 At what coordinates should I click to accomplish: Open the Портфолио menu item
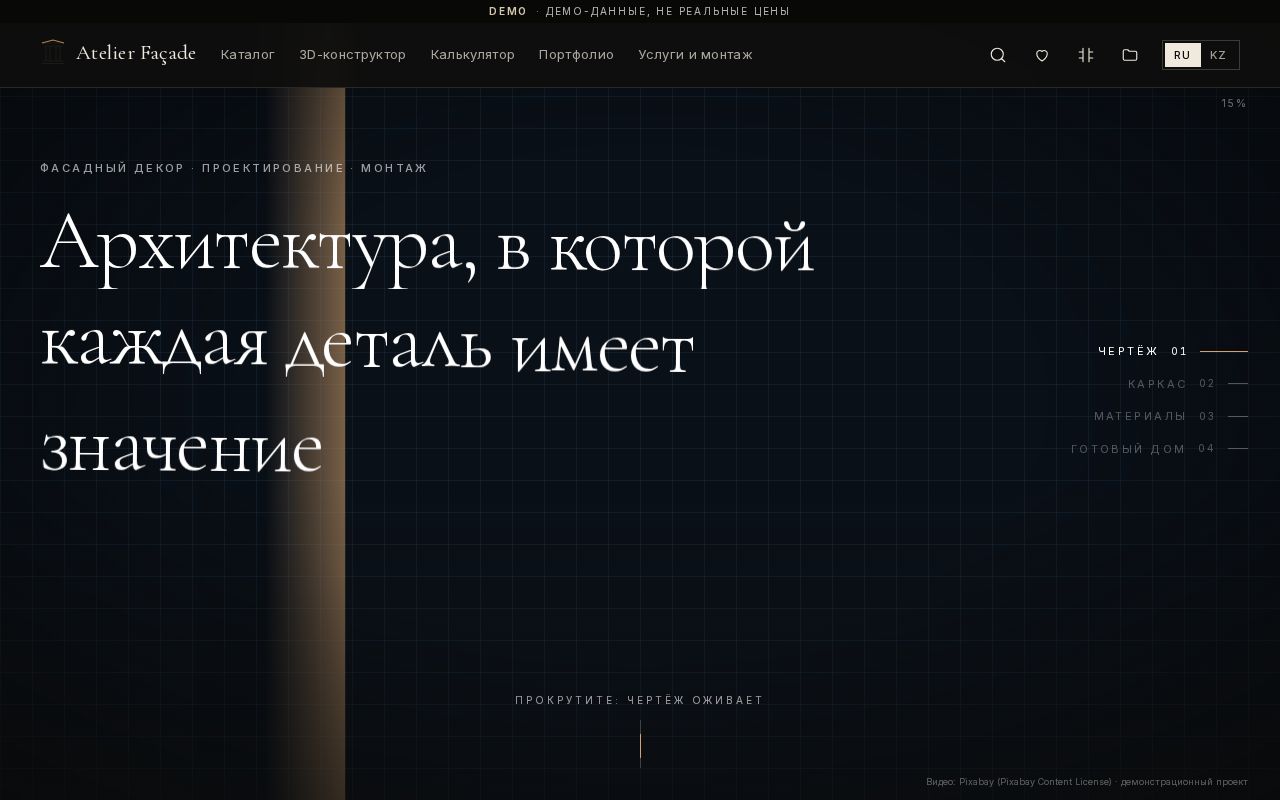pos(576,55)
